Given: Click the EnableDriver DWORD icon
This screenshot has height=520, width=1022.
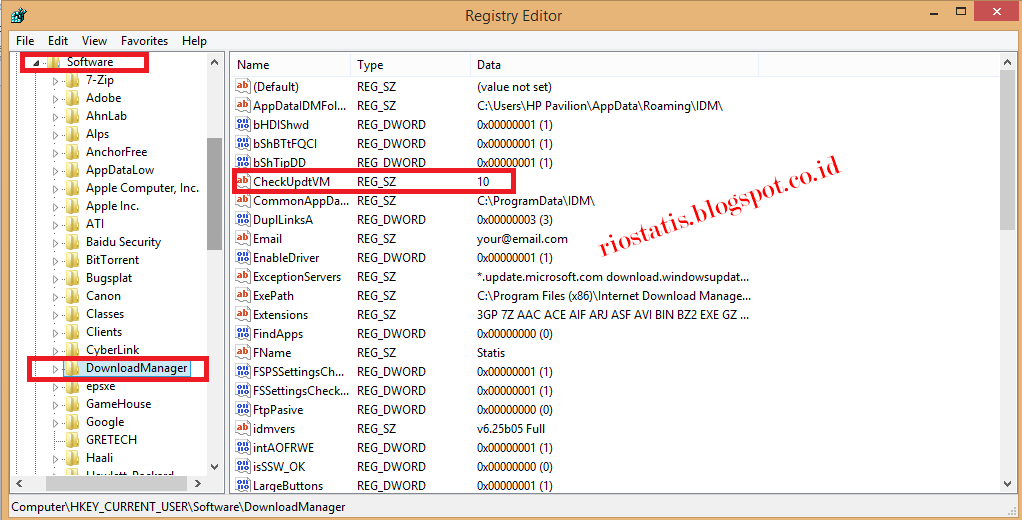Looking at the screenshot, I should [x=242, y=257].
